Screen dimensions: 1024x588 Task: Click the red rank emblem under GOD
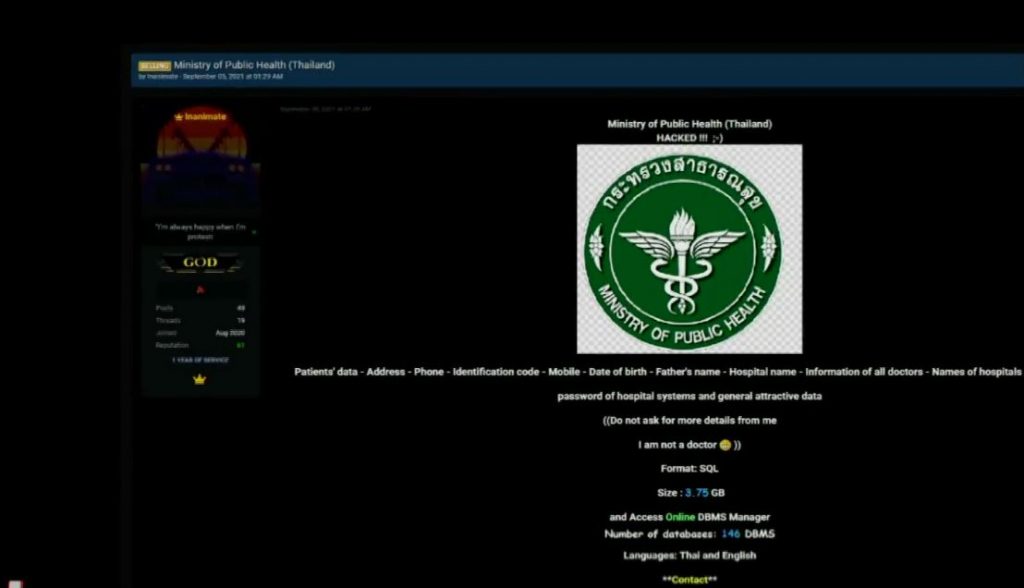click(200, 290)
